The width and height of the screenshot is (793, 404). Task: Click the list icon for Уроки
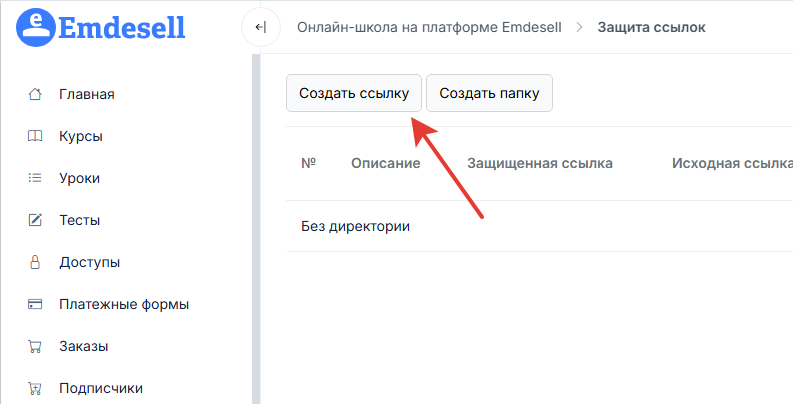click(35, 179)
